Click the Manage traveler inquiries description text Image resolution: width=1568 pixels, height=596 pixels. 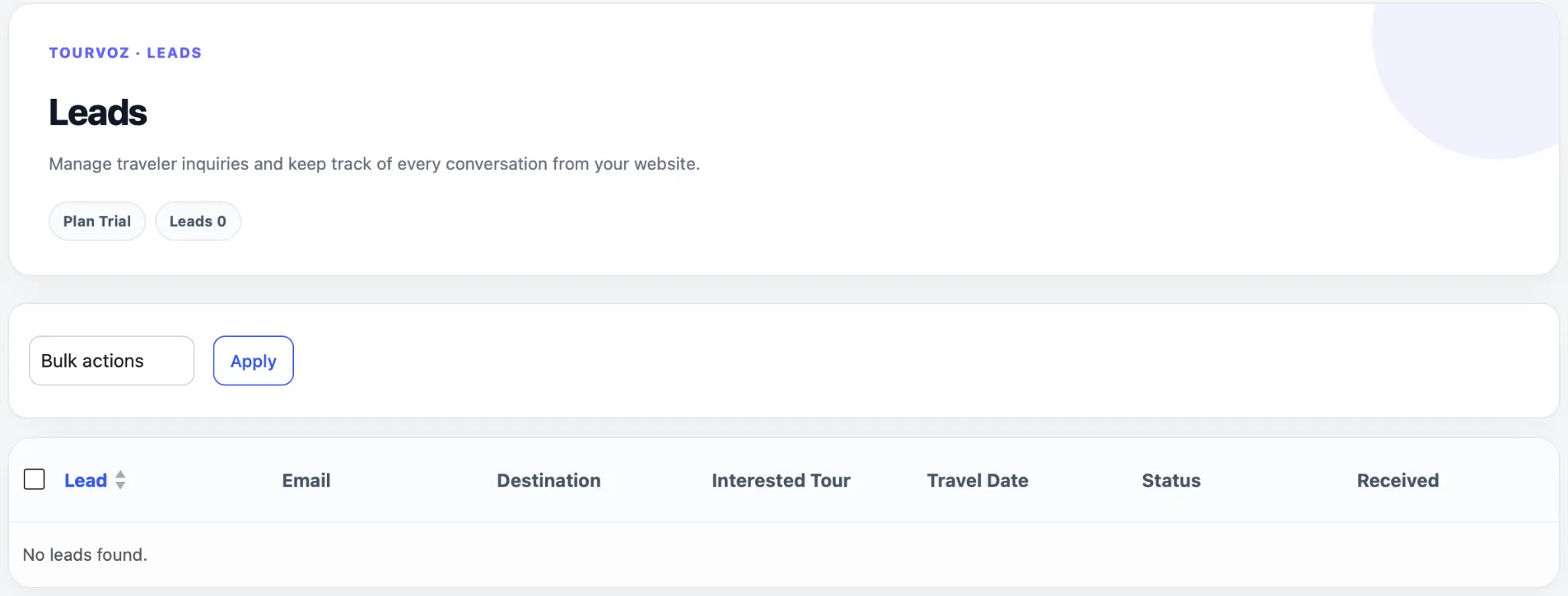374,164
